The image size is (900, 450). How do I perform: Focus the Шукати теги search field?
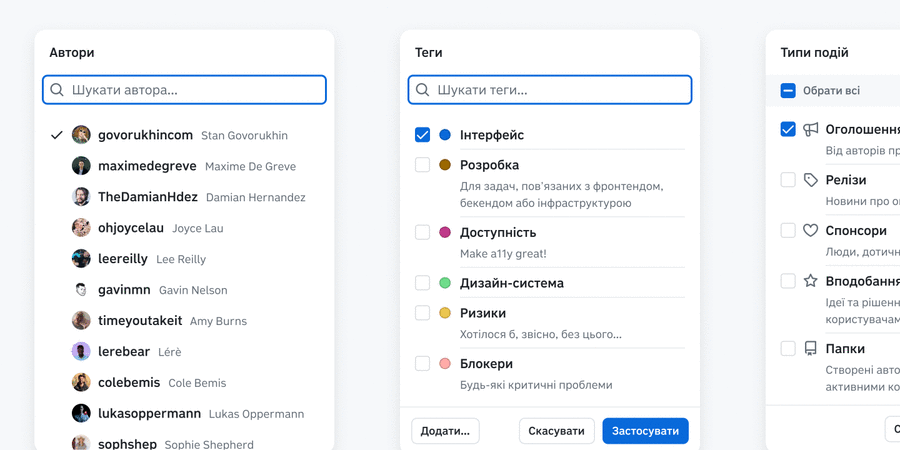[x=560, y=90]
